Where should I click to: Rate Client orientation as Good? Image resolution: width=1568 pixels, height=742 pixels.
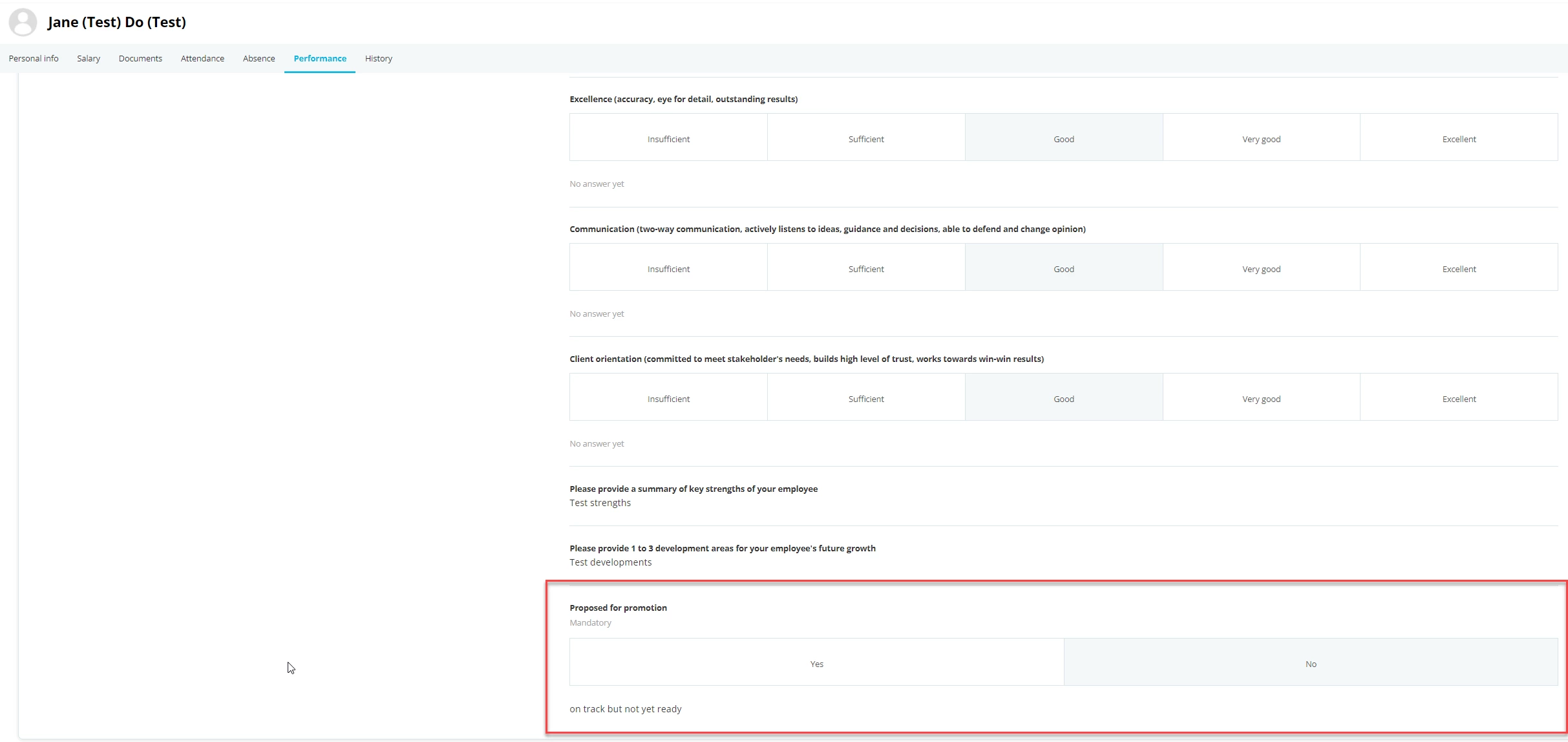(1064, 397)
